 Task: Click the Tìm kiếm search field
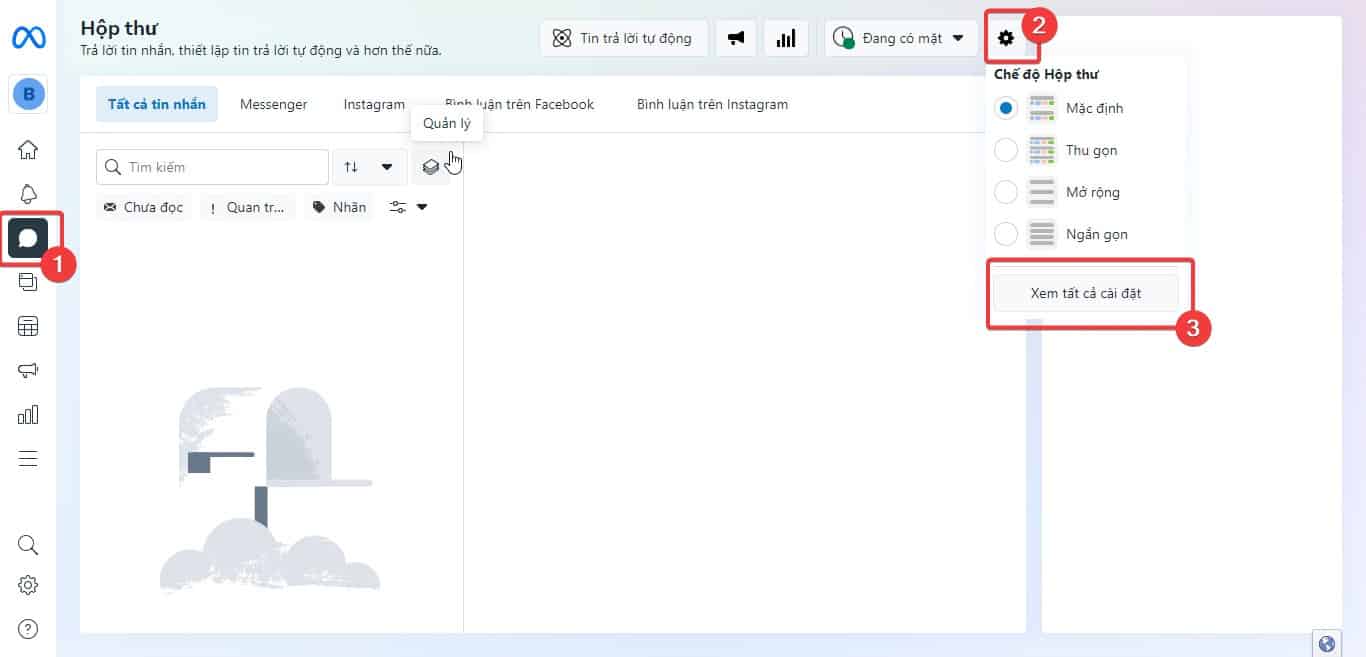tap(222, 167)
